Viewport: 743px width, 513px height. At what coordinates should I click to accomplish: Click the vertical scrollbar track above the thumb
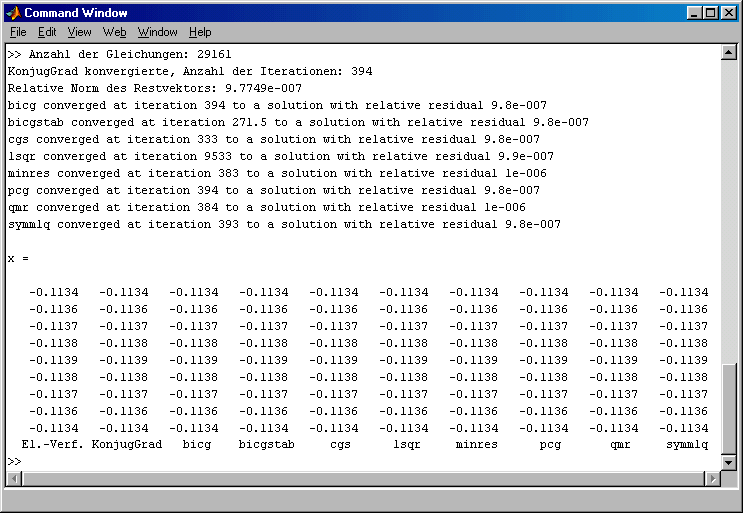click(x=729, y=200)
